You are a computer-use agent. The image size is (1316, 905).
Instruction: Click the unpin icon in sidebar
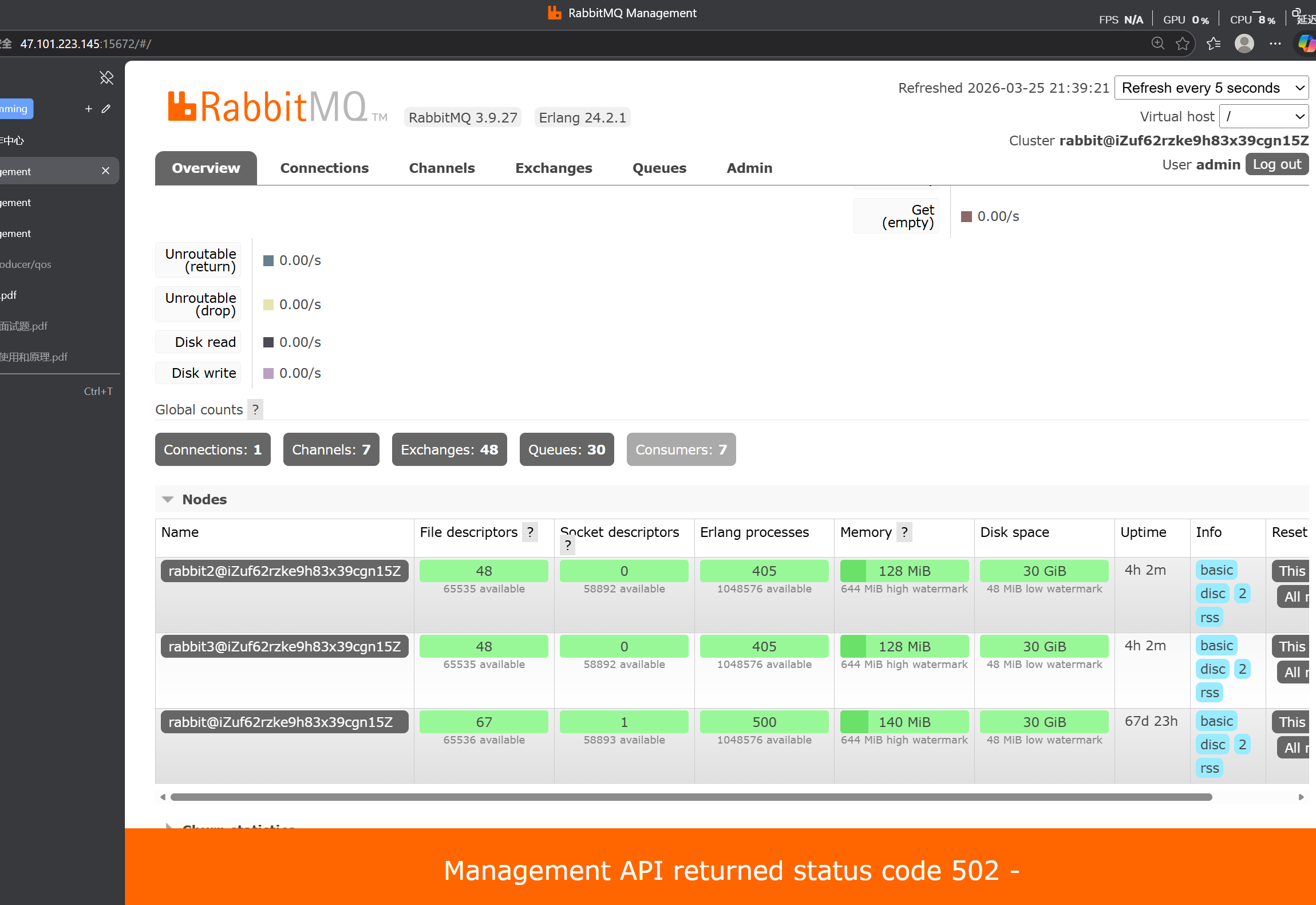pyautogui.click(x=106, y=77)
